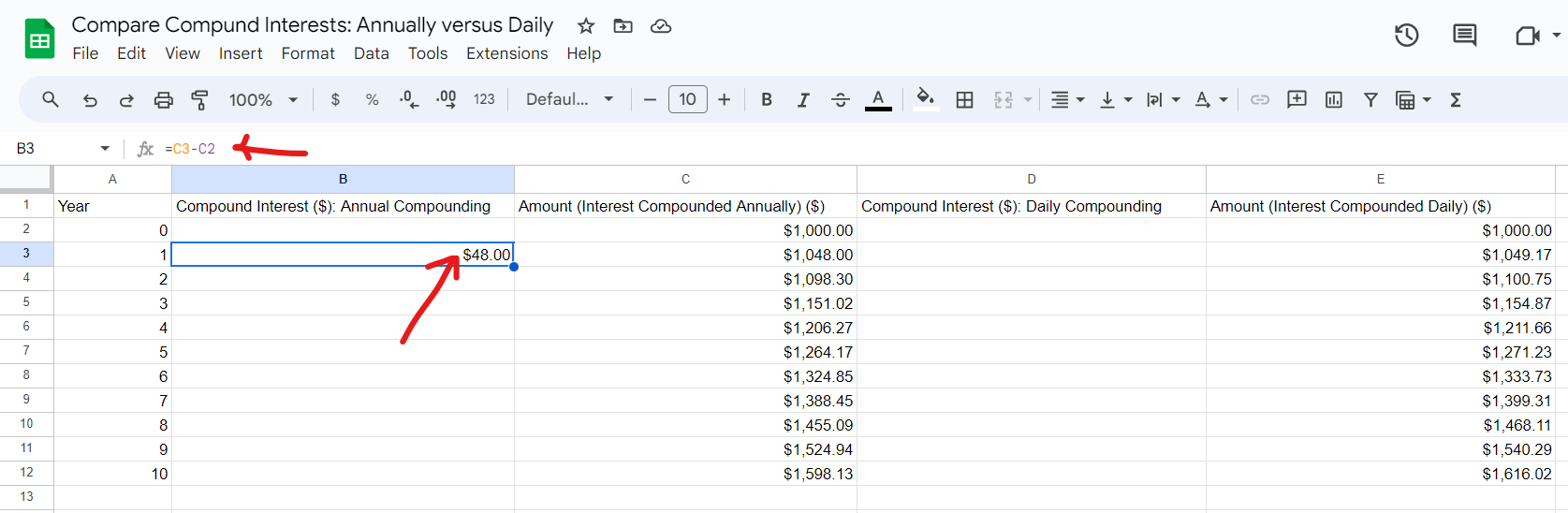This screenshot has width=1568, height=513.
Task: Increase font size plus button
Action: (x=724, y=99)
